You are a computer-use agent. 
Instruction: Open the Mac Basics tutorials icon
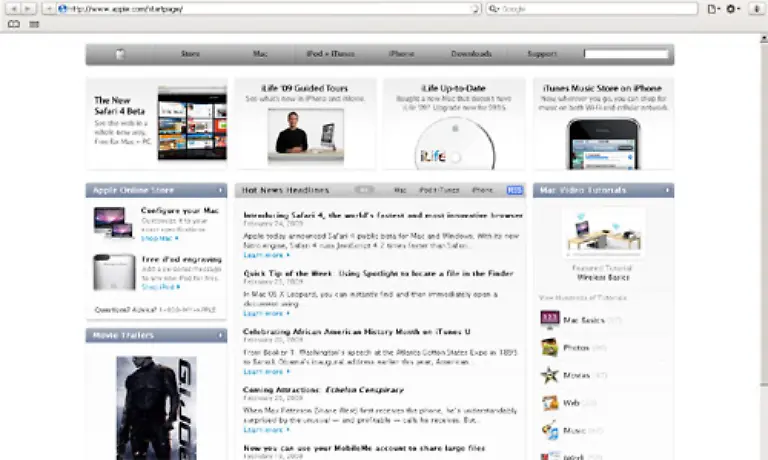point(550,320)
